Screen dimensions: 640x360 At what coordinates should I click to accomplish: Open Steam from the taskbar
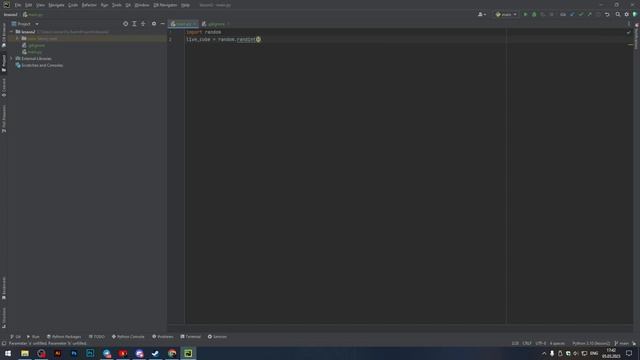(156, 353)
